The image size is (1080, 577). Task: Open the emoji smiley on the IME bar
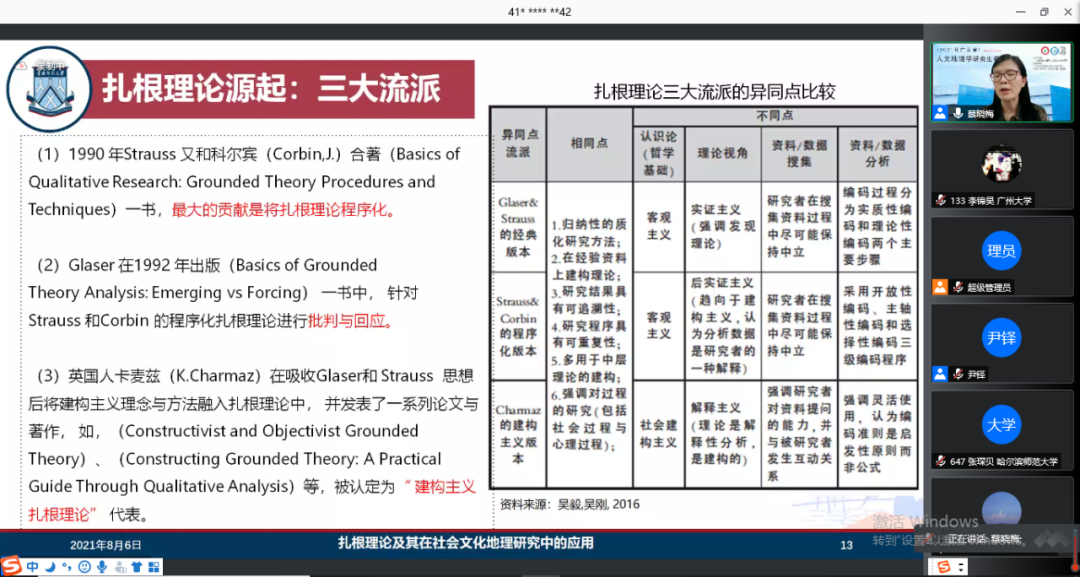tap(84, 567)
